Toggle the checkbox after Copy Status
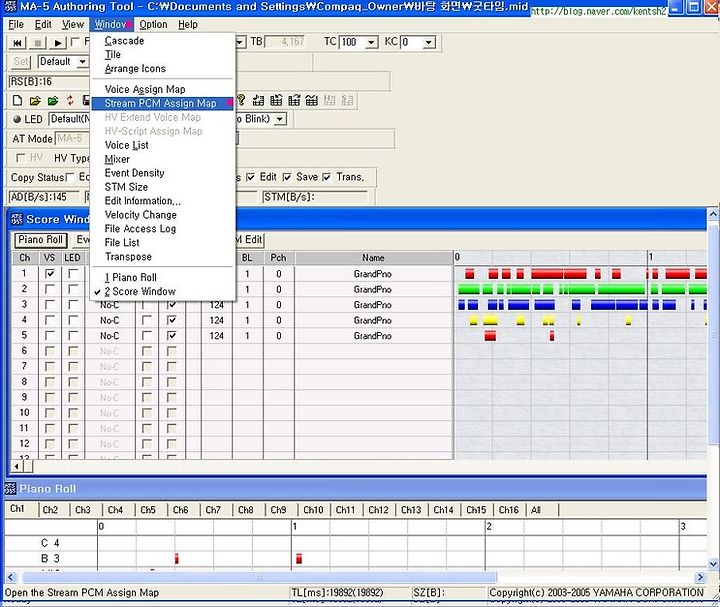Image resolution: width=720 pixels, height=607 pixels. point(70,177)
